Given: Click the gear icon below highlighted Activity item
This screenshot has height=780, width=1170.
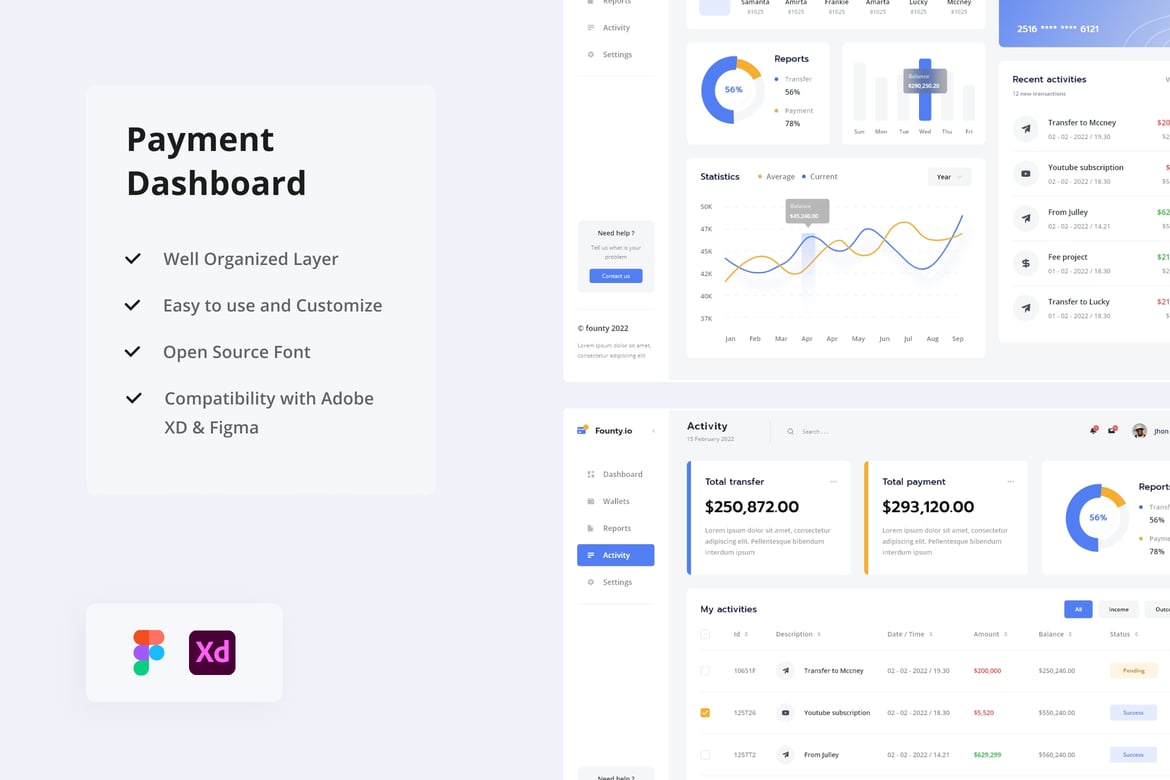Looking at the screenshot, I should pos(591,582).
